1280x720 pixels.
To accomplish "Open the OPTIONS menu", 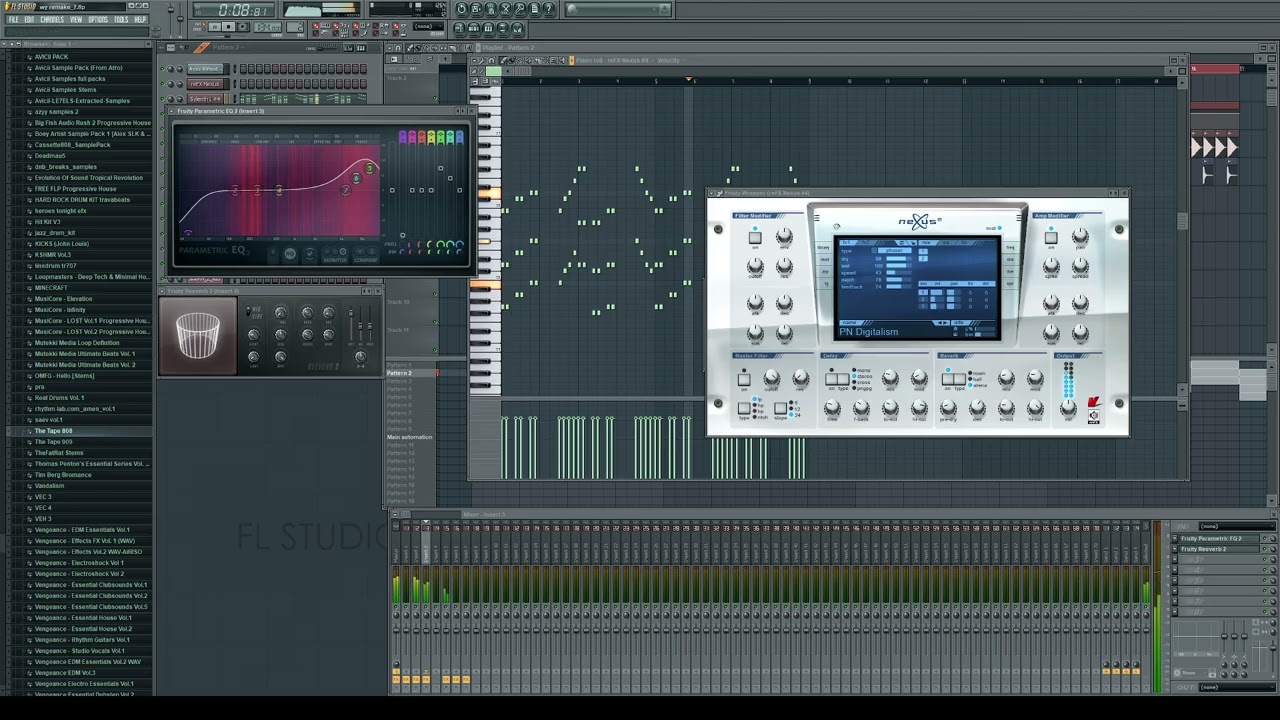I will [x=98, y=19].
